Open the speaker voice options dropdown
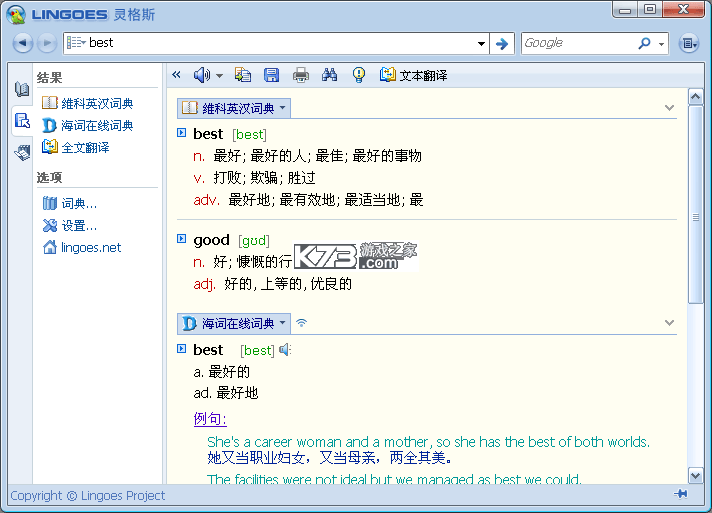 coord(219,76)
